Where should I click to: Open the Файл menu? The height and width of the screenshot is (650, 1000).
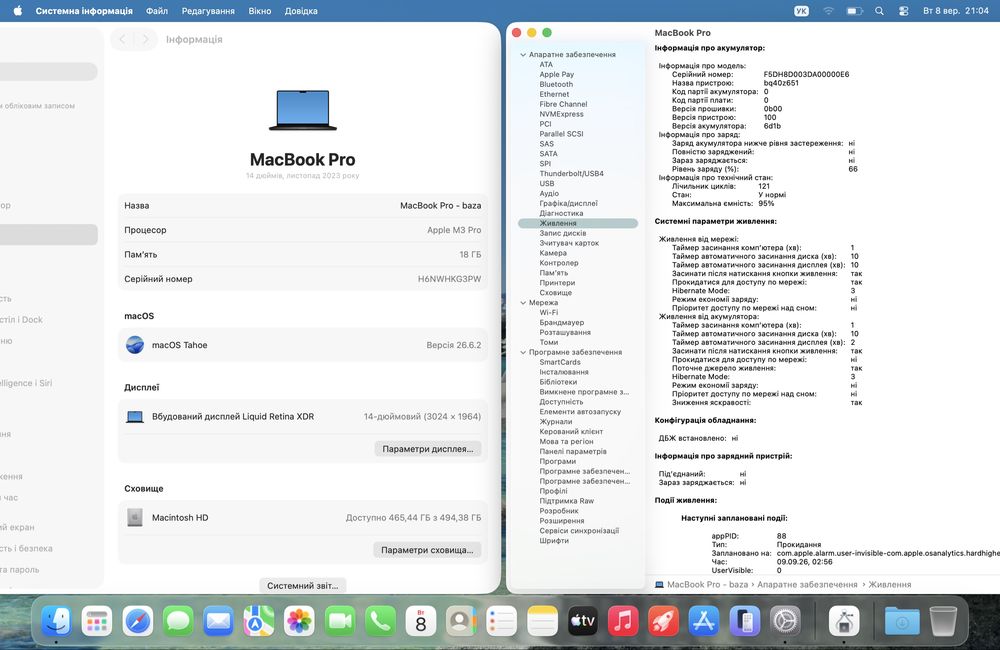[x=156, y=11]
